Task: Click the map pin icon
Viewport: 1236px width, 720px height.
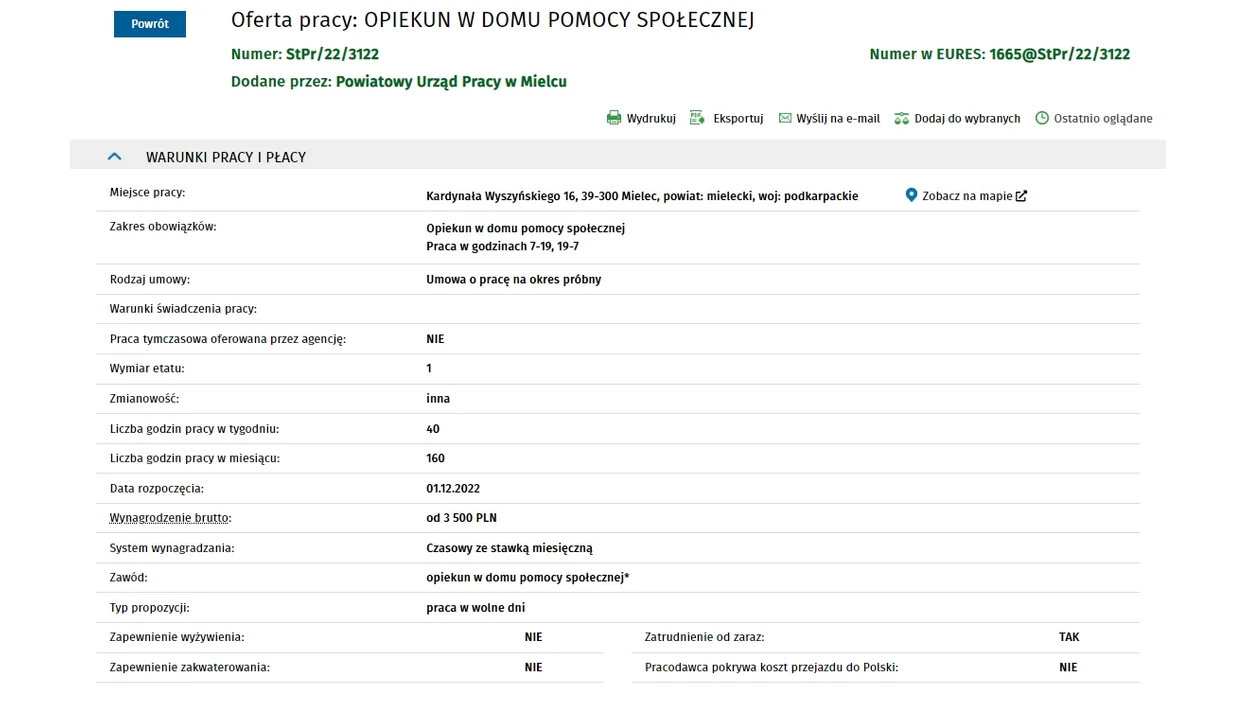Action: [911, 195]
